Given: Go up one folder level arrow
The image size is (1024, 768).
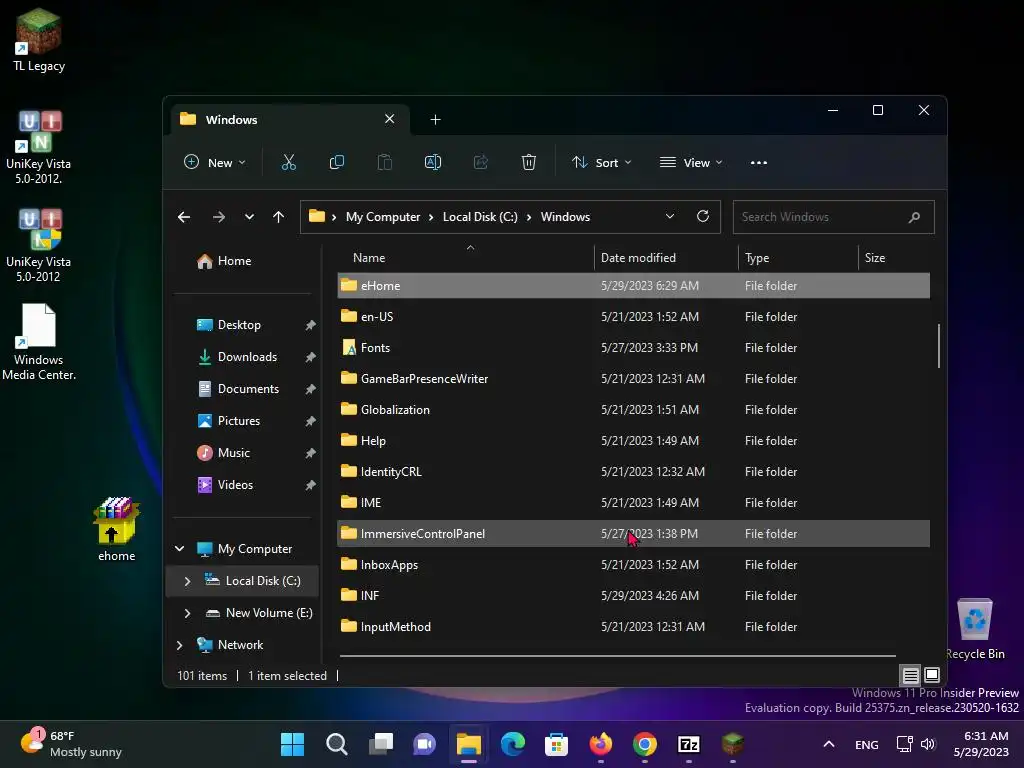Looking at the screenshot, I should (x=279, y=217).
